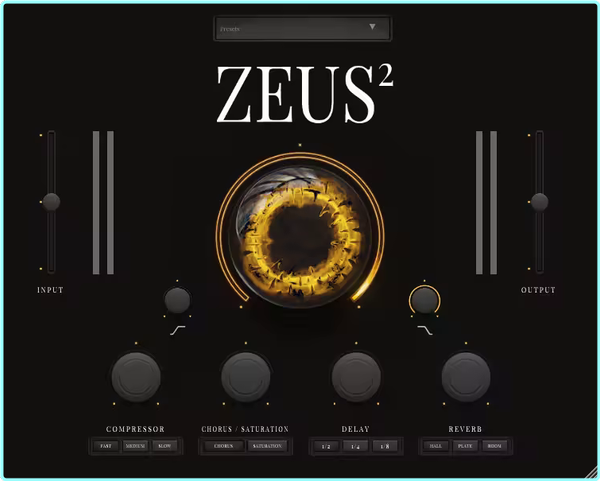Click the COMPRESSOR section label
600x481 pixels.
135,429
